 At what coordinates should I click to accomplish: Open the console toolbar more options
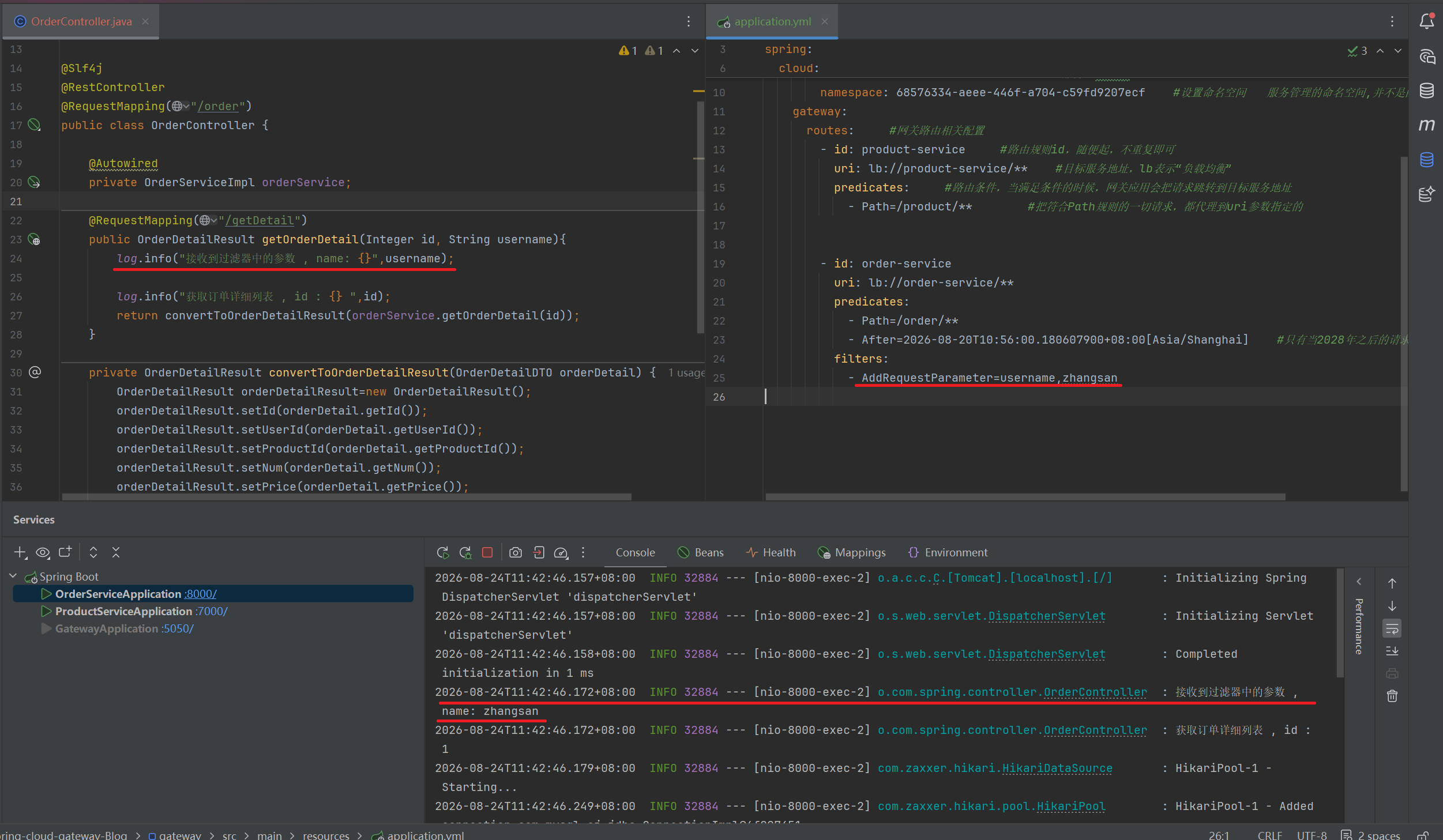click(583, 552)
